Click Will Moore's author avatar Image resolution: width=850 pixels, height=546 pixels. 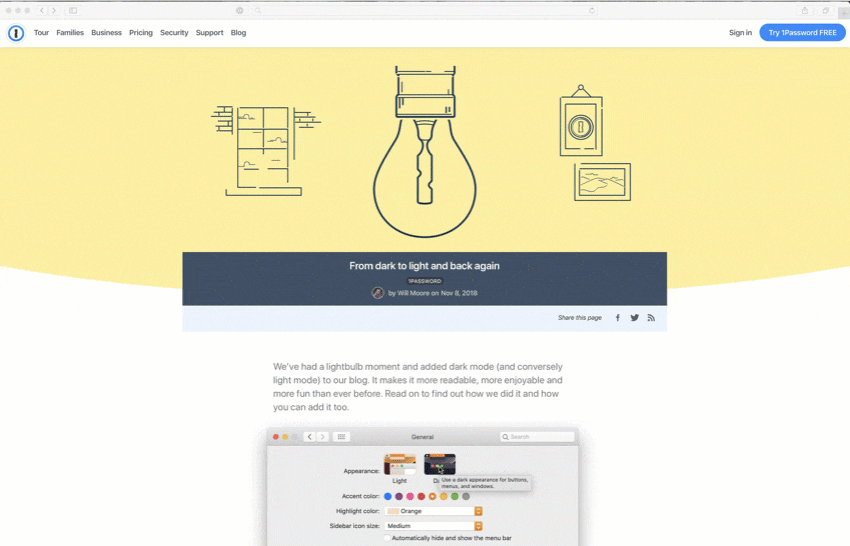point(378,293)
